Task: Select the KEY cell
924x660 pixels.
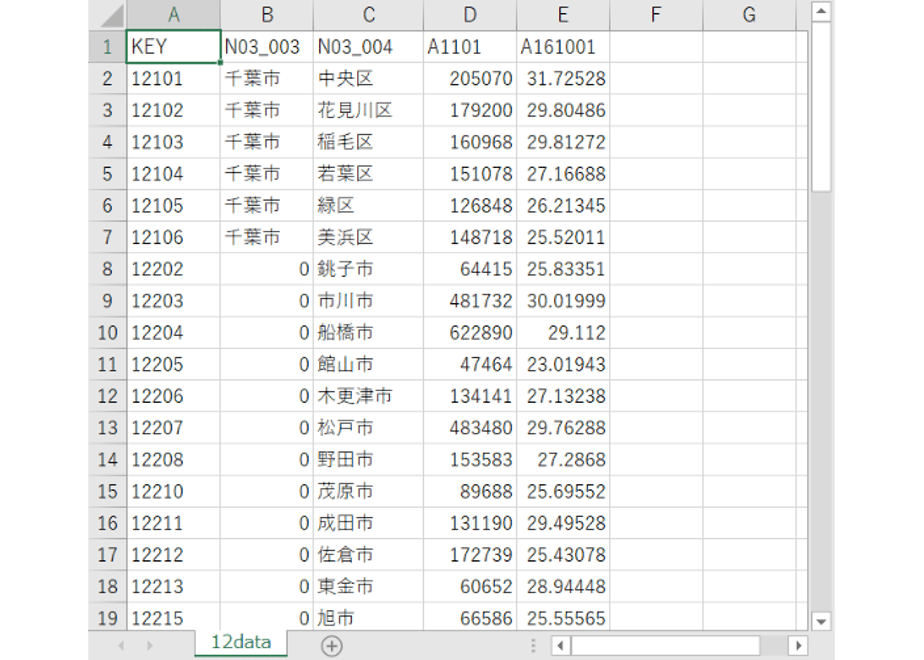Action: click(173, 47)
